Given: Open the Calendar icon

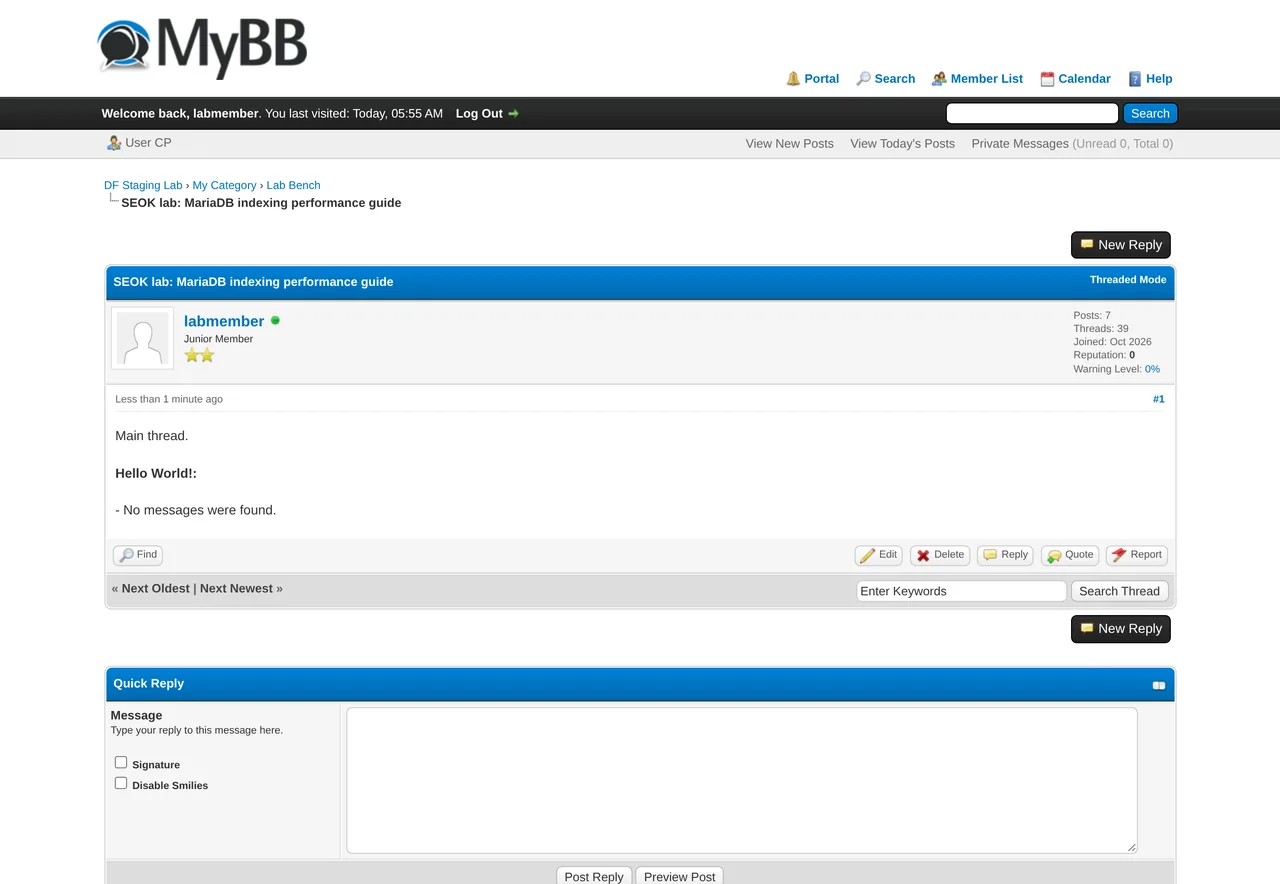Looking at the screenshot, I should coord(1047,79).
